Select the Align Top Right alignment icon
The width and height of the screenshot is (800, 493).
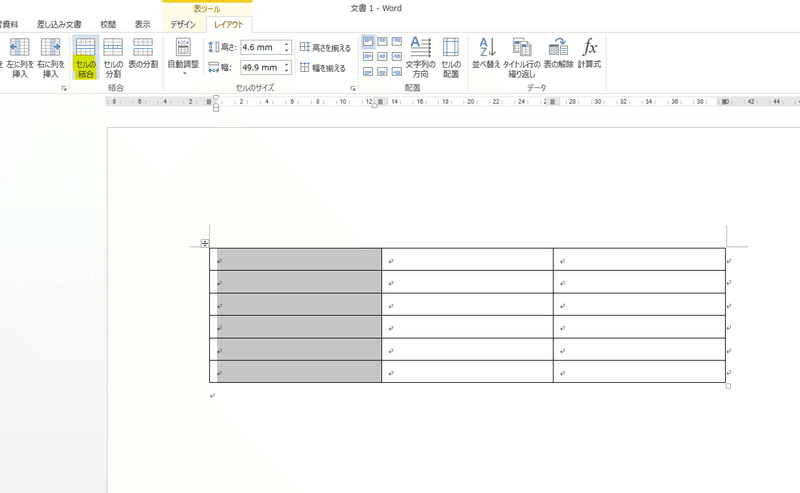click(396, 41)
